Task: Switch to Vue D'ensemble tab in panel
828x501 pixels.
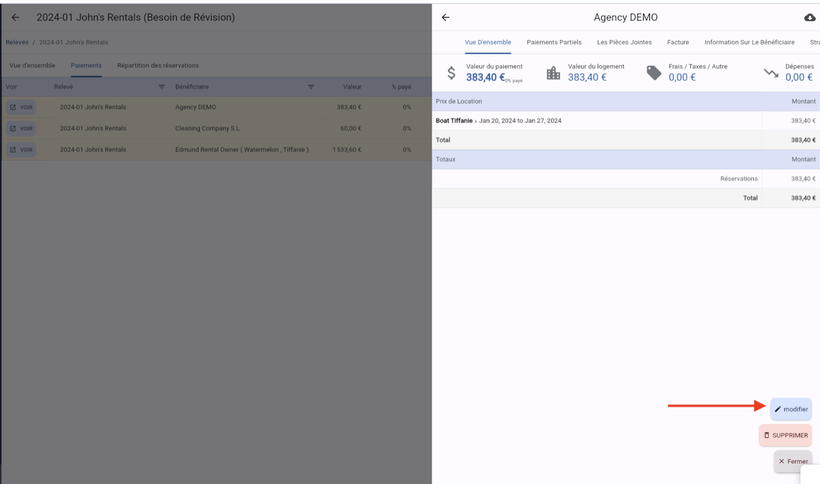Action: [x=488, y=42]
